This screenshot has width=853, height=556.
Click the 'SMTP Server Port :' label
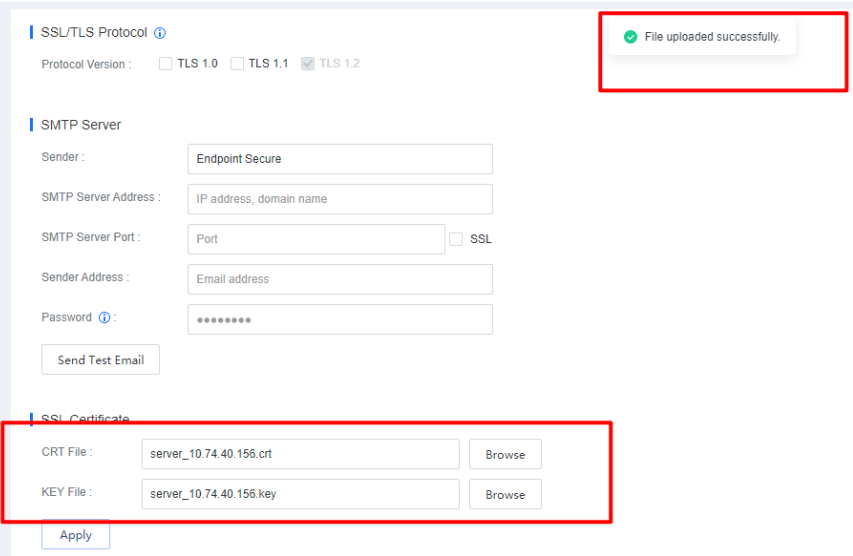click(x=91, y=237)
